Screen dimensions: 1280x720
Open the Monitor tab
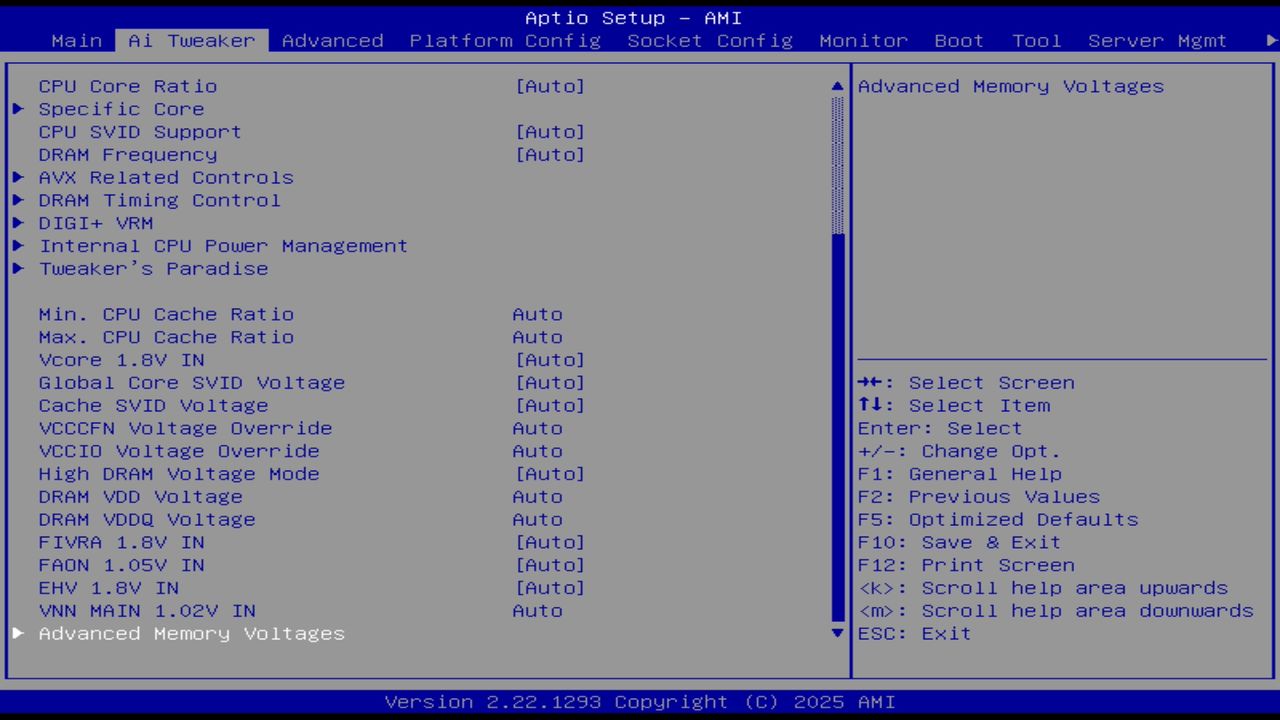click(862, 41)
